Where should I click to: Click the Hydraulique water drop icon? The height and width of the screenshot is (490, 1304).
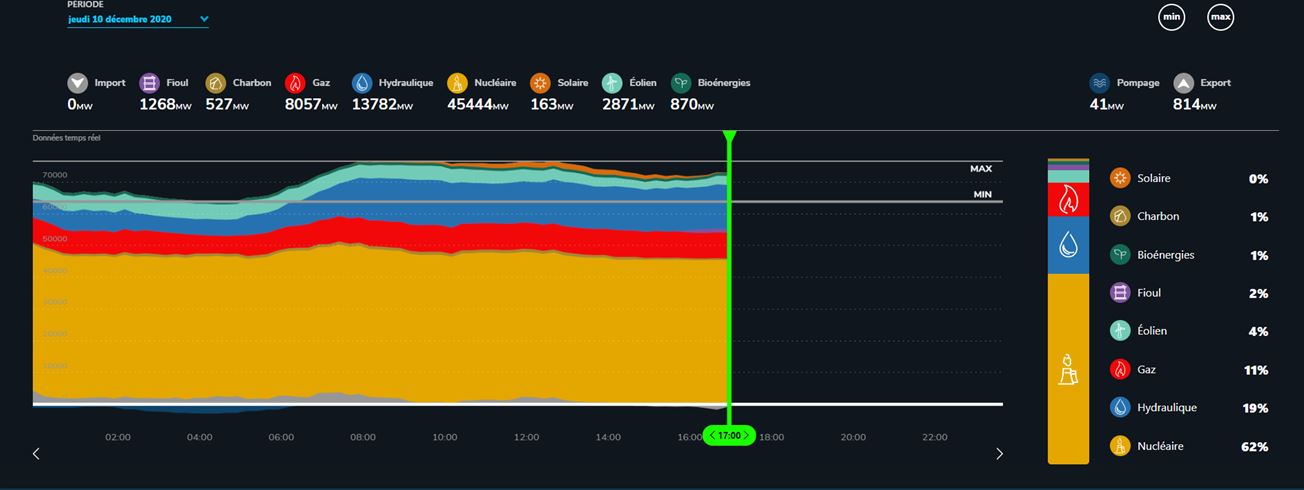[362, 84]
